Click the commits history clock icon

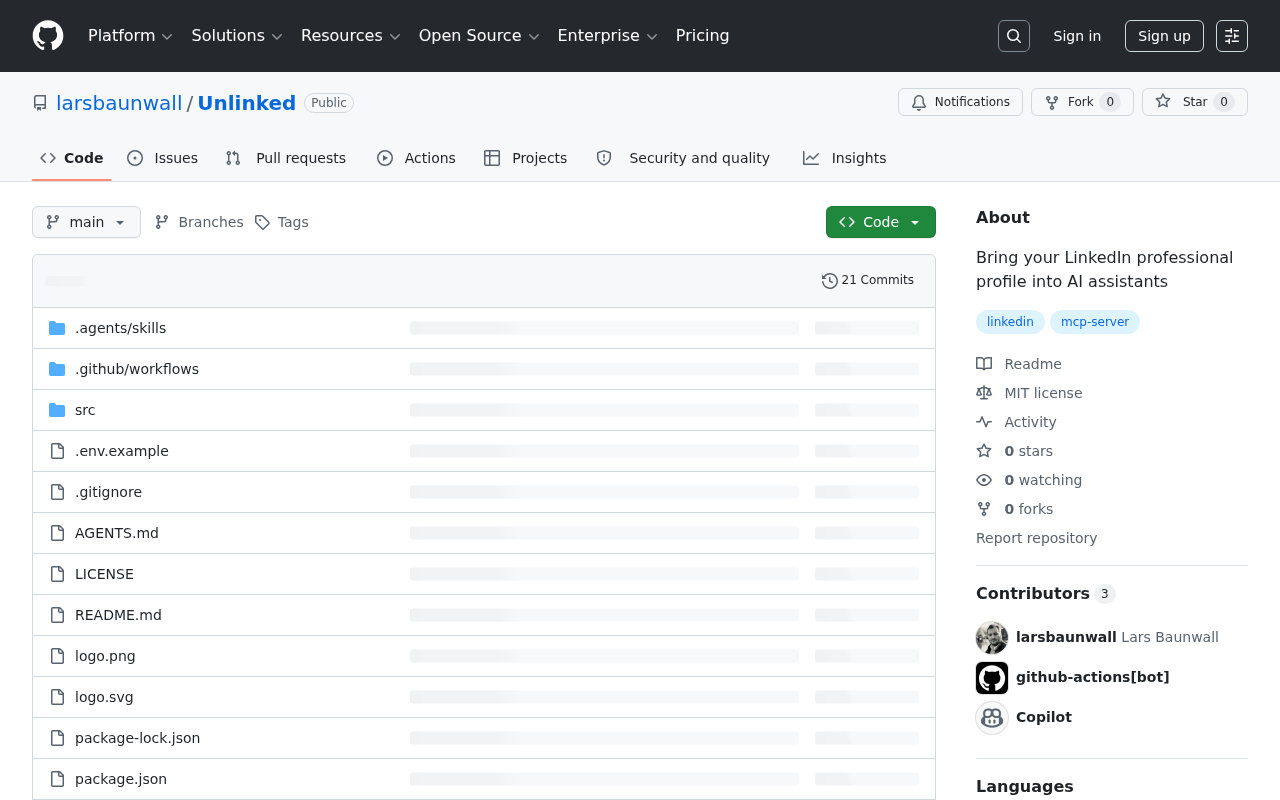[829, 281]
